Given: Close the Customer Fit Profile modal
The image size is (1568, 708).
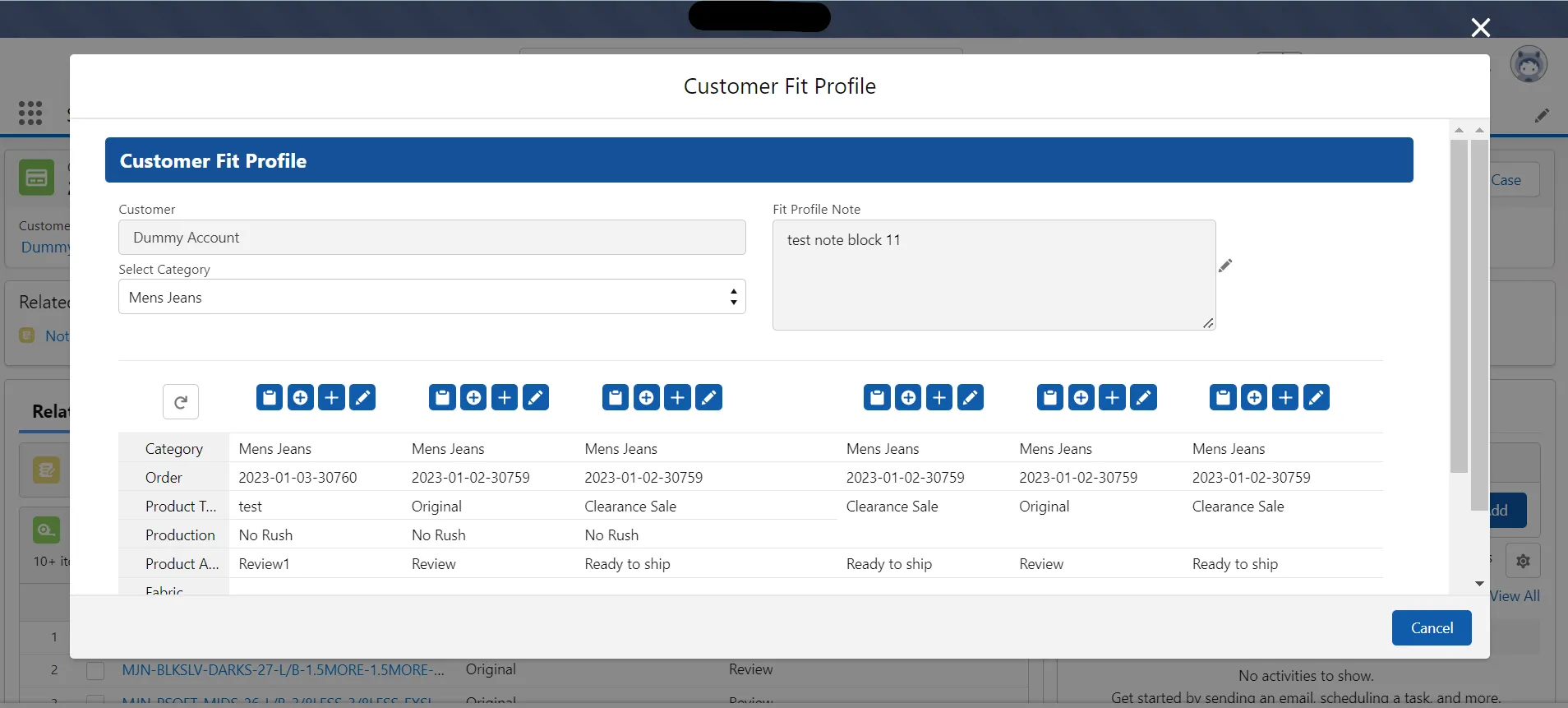Looking at the screenshot, I should pos(1480,28).
